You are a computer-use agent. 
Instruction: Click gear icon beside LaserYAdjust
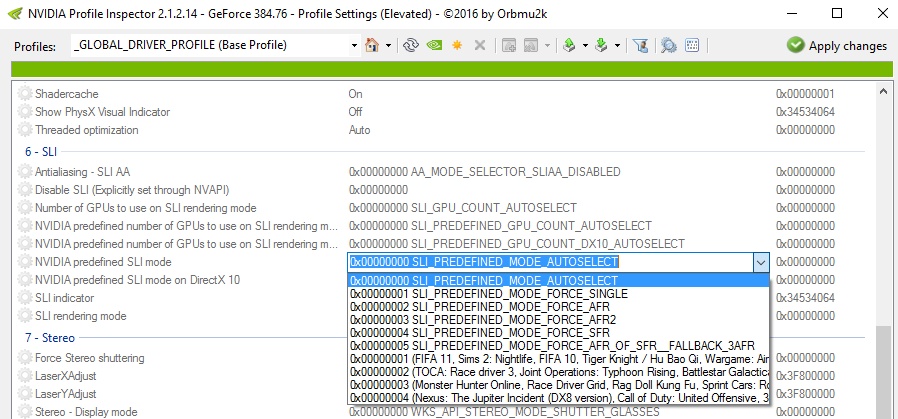(25, 394)
